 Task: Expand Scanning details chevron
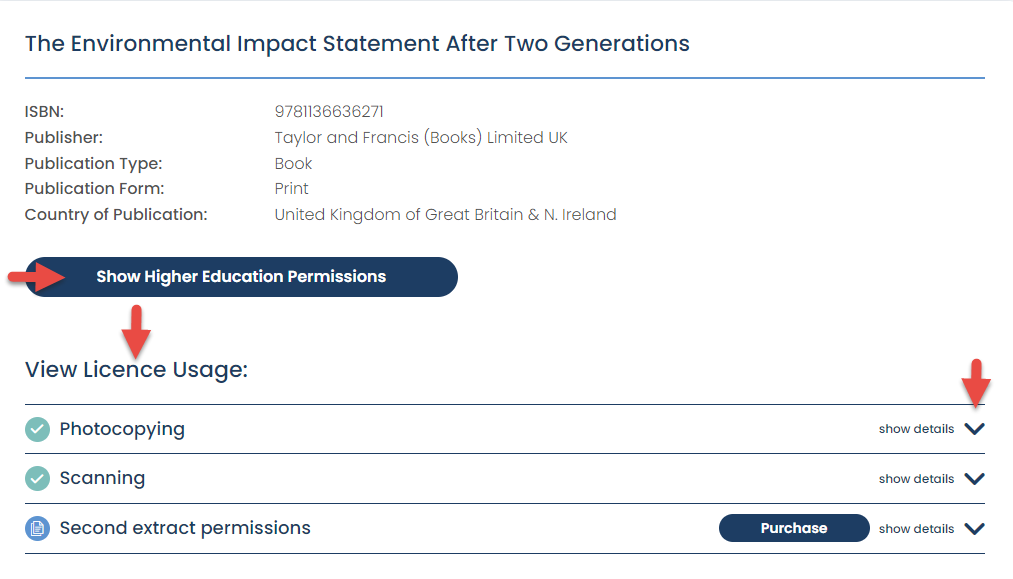pyautogui.click(x=974, y=478)
